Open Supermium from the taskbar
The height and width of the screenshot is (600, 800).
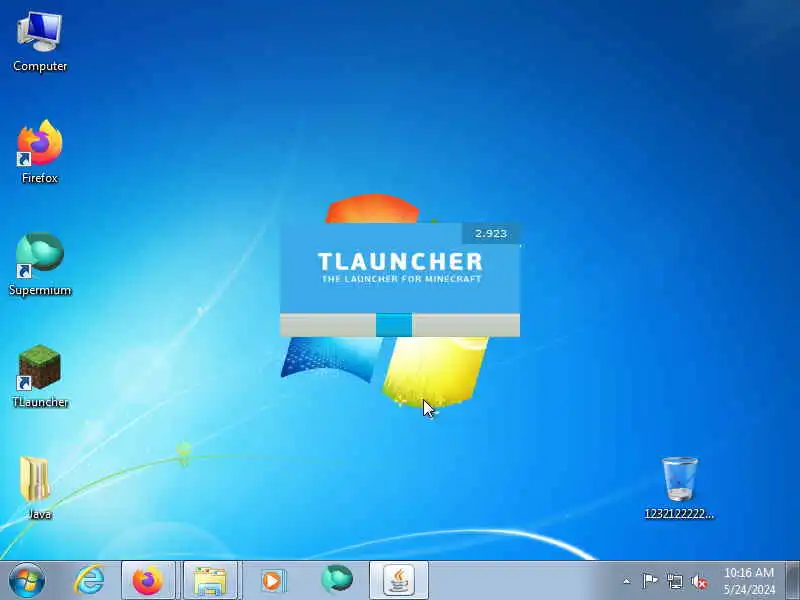pos(337,580)
